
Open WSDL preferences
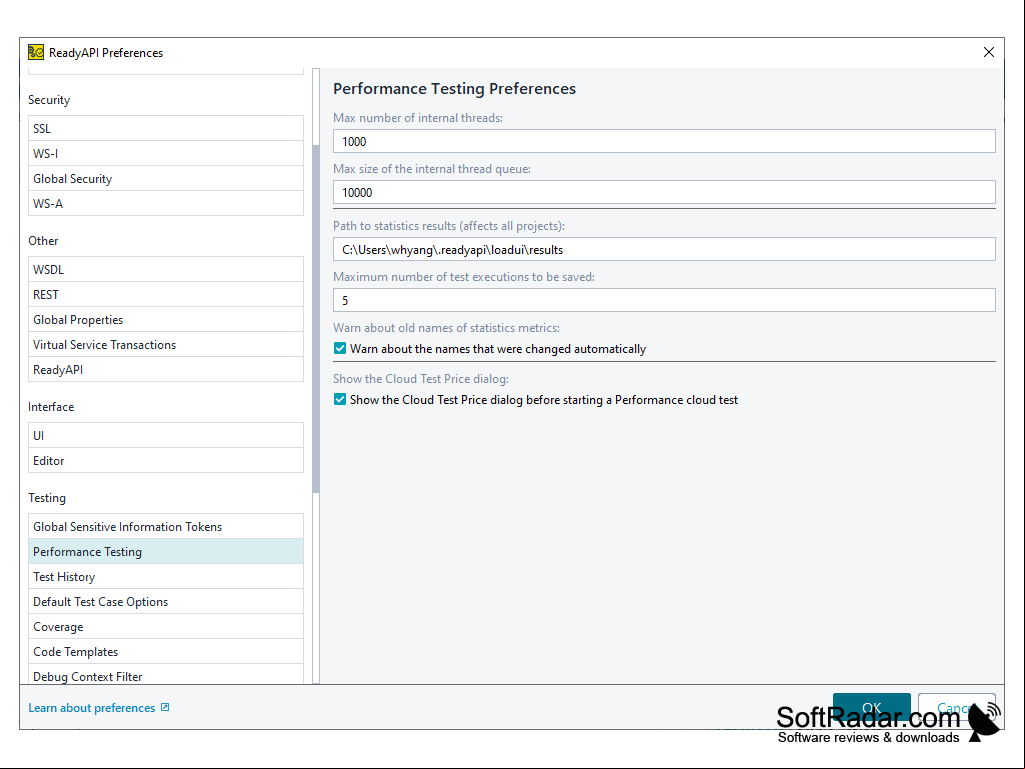coord(166,269)
